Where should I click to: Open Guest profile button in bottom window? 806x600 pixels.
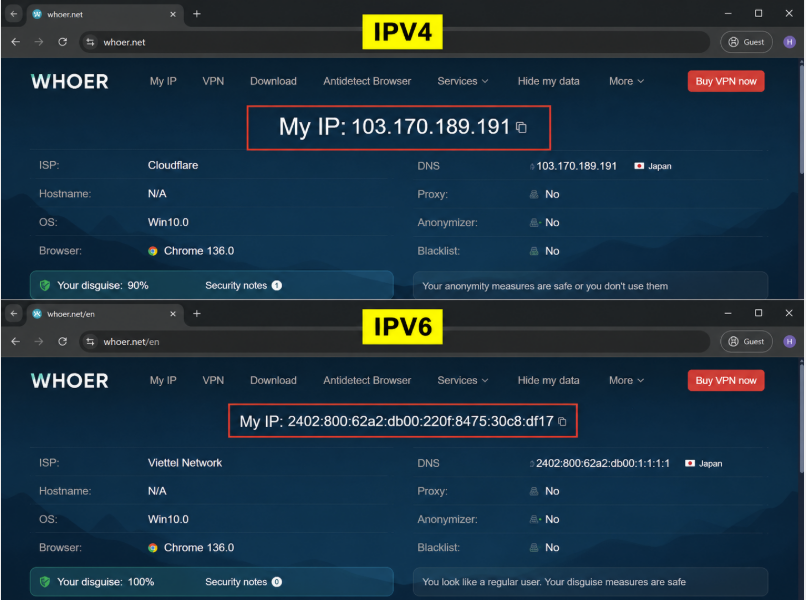click(x=746, y=341)
